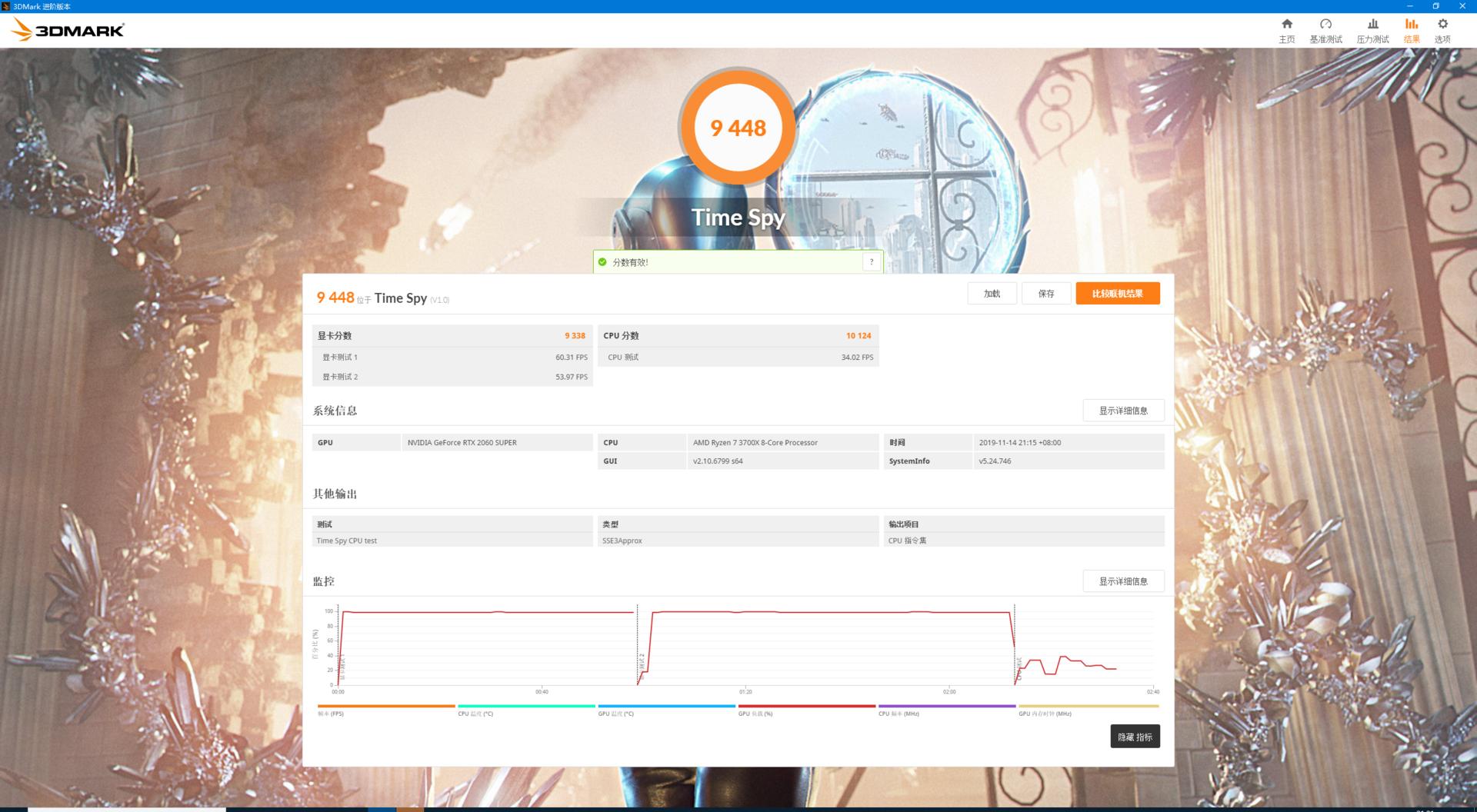Click the 显卡分数 9 338 header row
The width and height of the screenshot is (1477, 812).
pyautogui.click(x=452, y=336)
